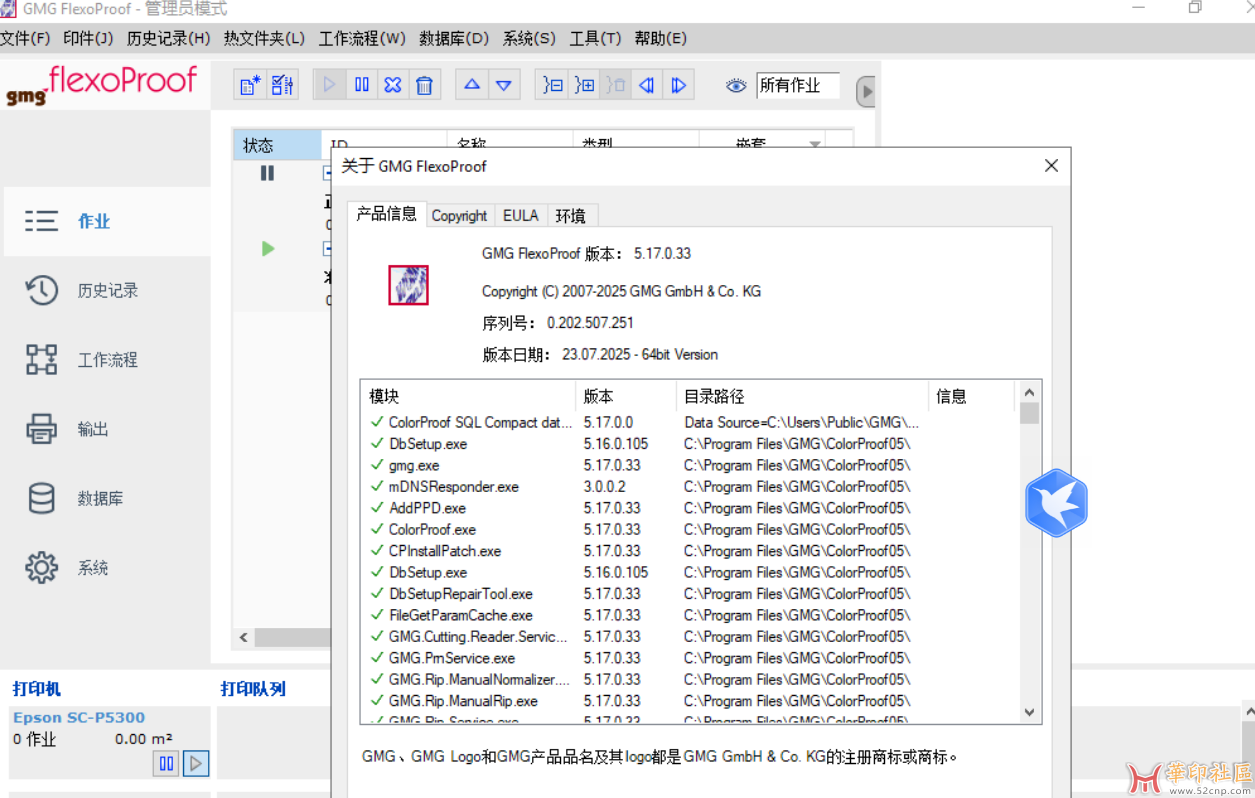Click the right-pointing arrow toolbar icon
The height and width of the screenshot is (798, 1255).
point(679,85)
